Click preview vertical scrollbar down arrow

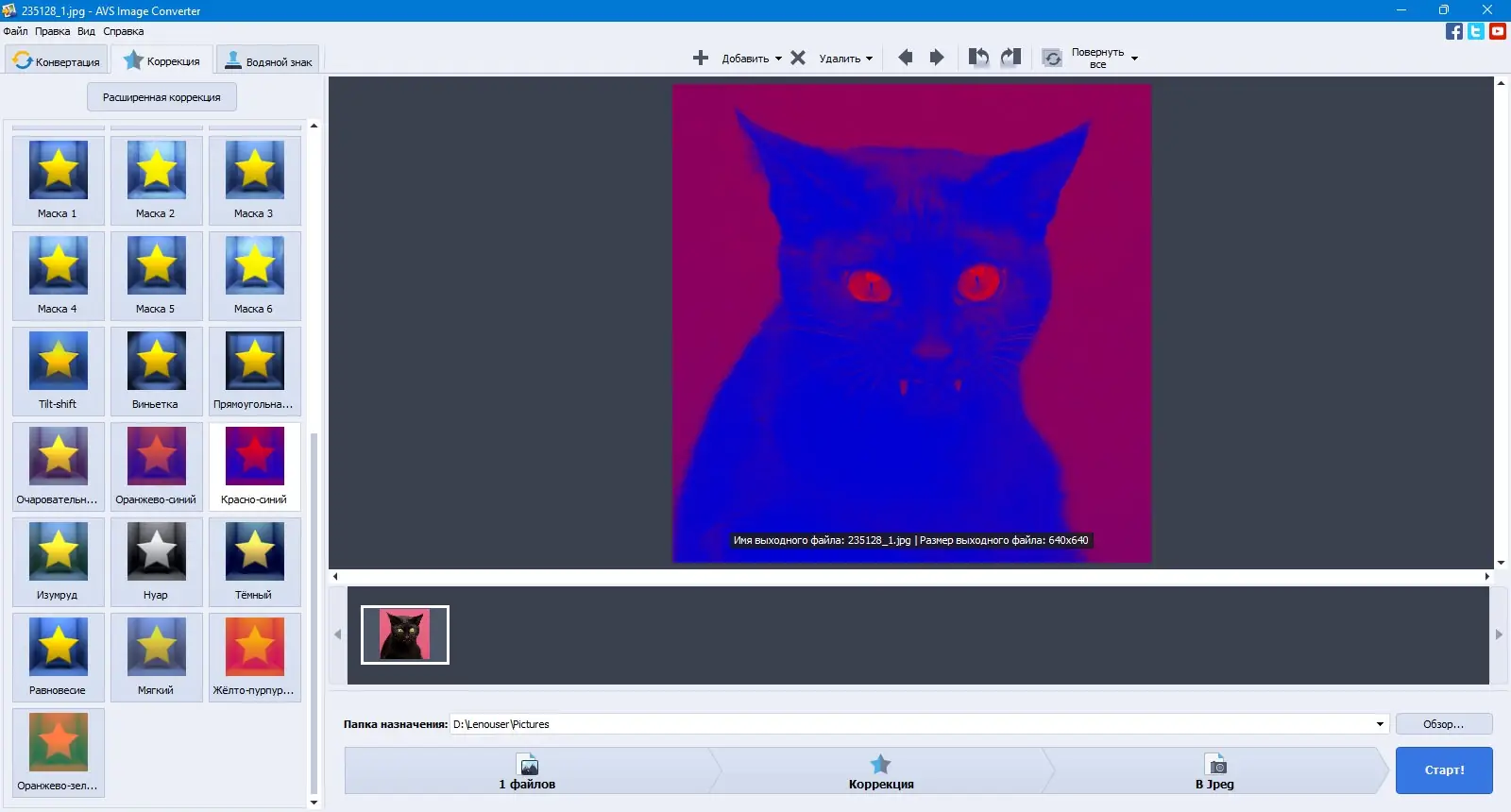(x=1501, y=563)
